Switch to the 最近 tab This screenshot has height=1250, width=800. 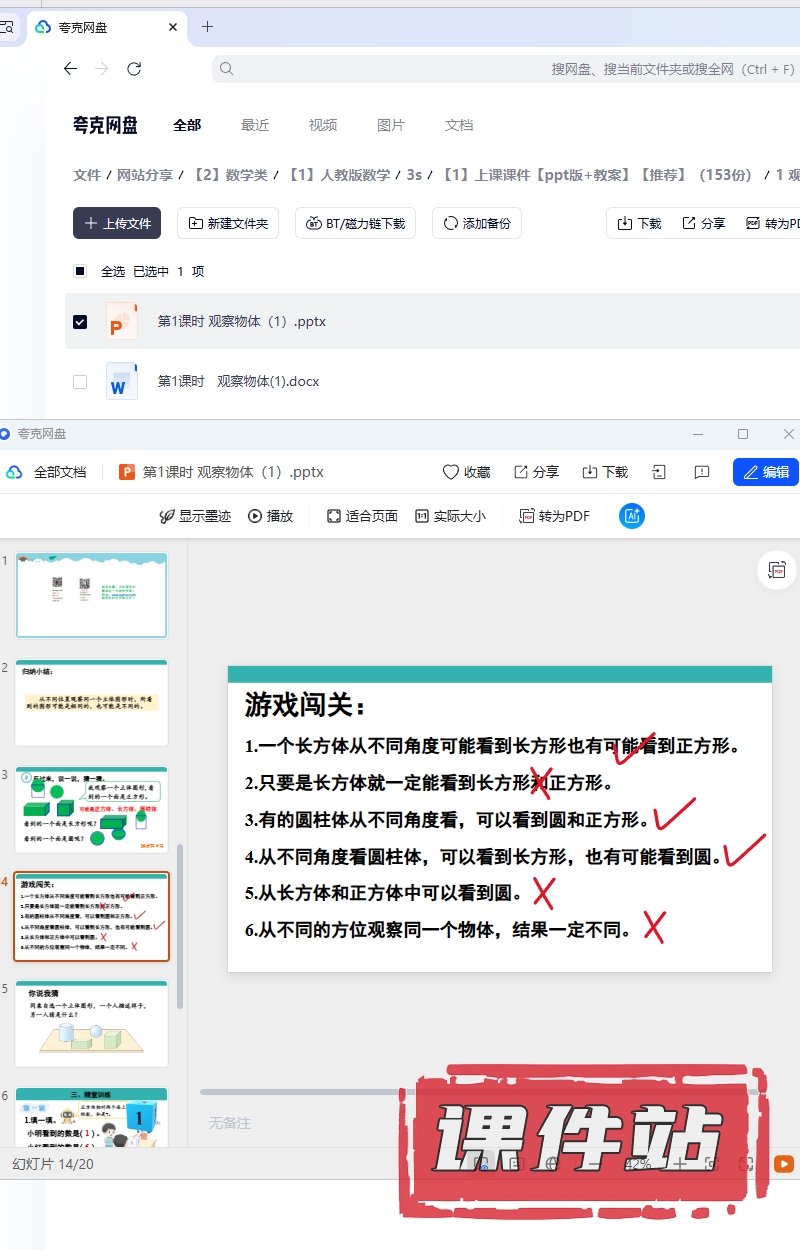[x=255, y=125]
